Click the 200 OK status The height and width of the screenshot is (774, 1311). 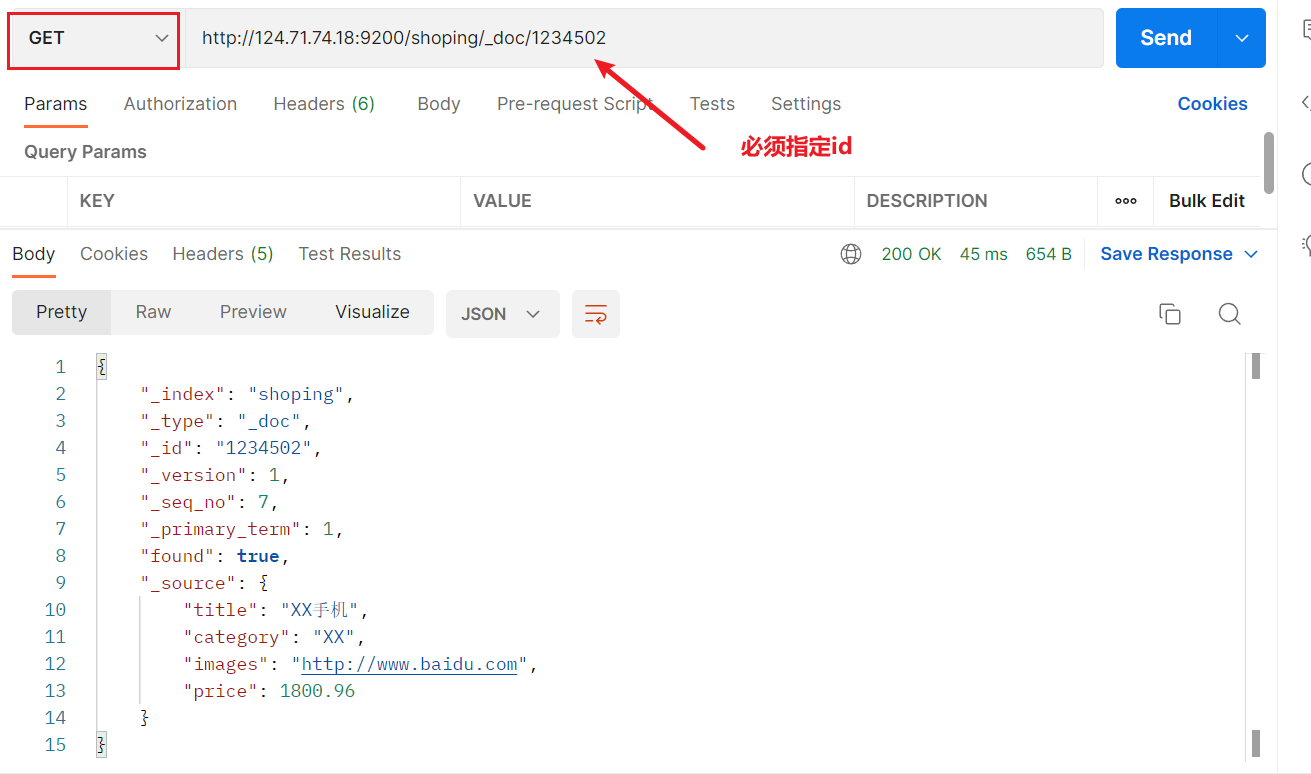911,254
